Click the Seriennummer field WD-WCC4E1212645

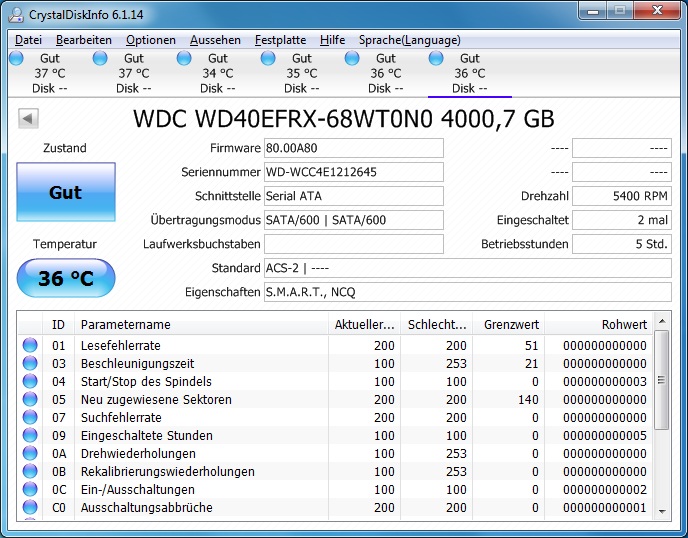click(354, 172)
